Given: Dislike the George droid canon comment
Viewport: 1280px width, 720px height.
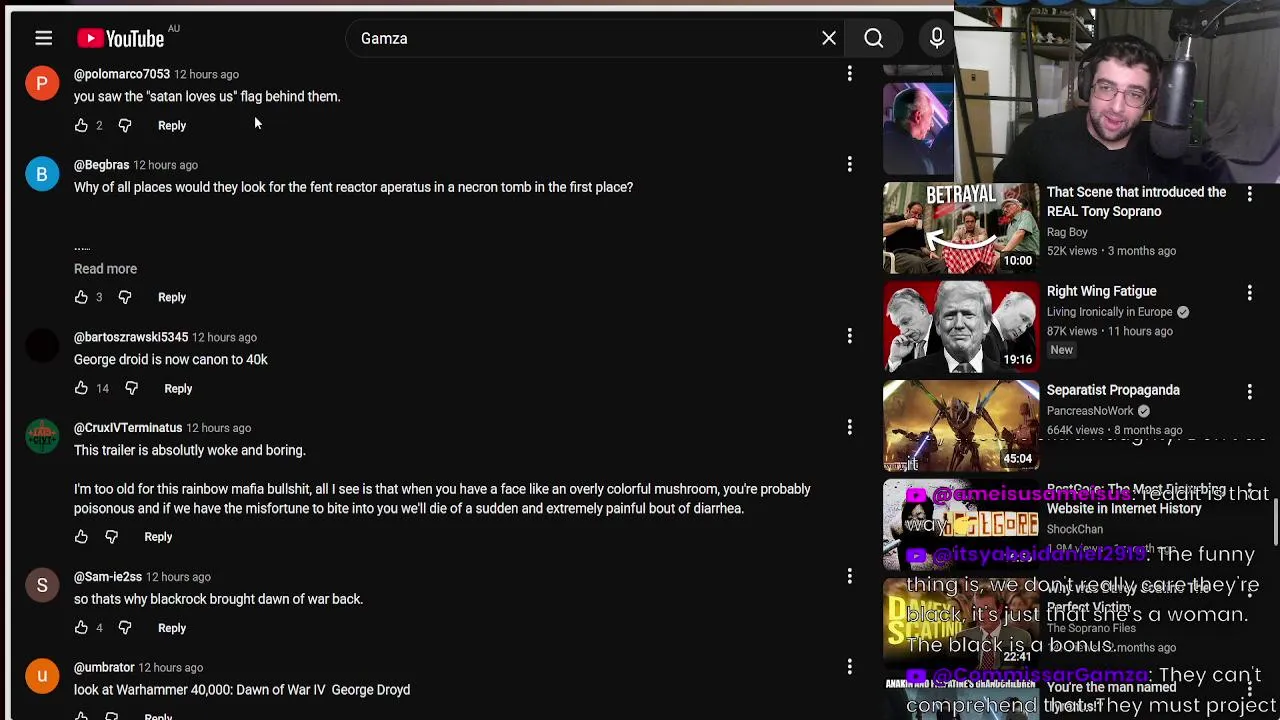Looking at the screenshot, I should point(131,388).
